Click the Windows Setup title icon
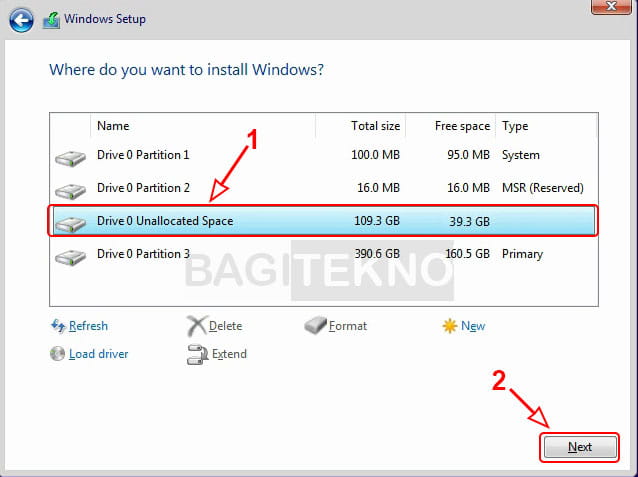This screenshot has width=638, height=477. tap(52, 20)
